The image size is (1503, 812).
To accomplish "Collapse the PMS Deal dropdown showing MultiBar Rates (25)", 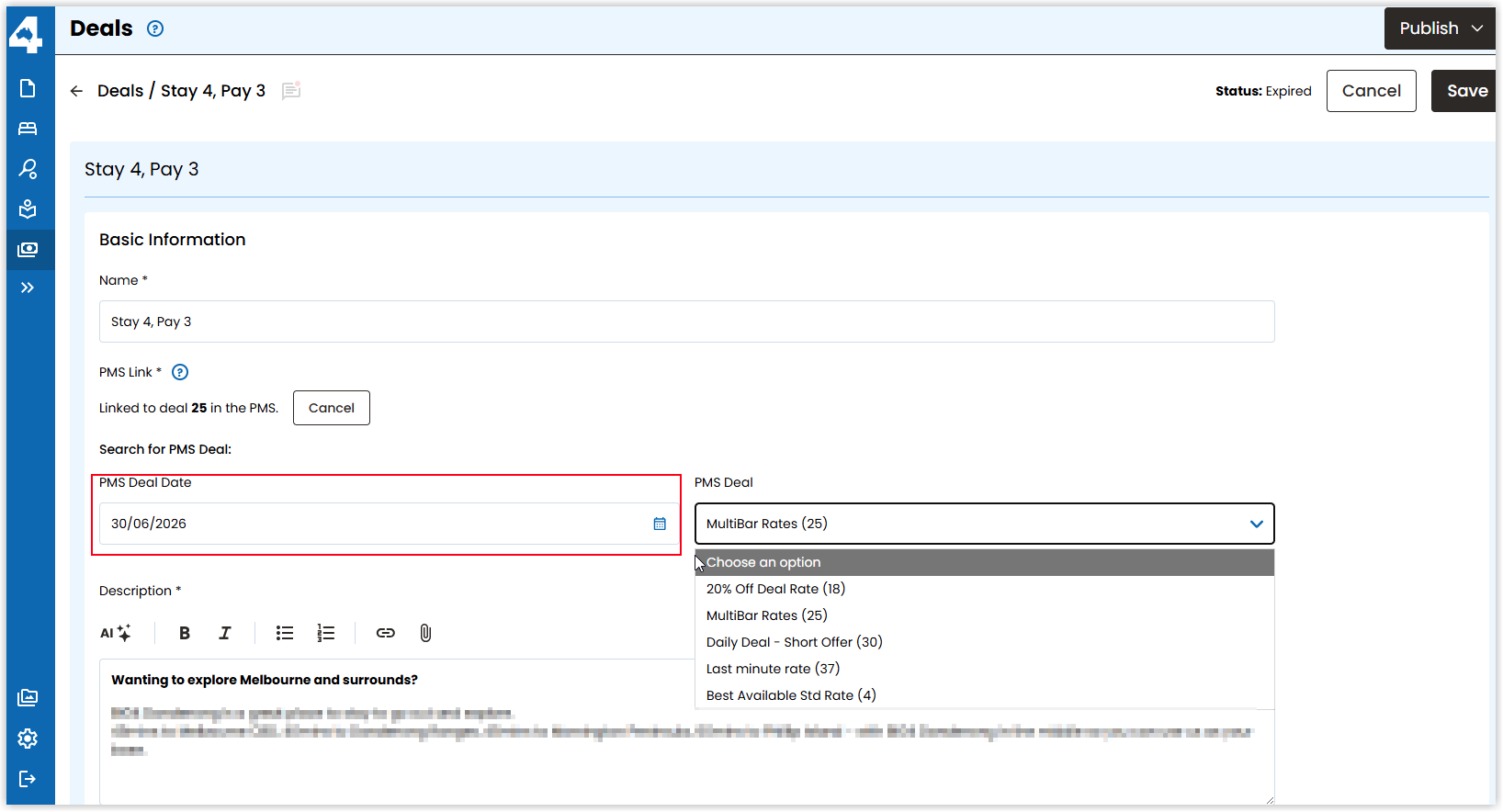I will pyautogui.click(x=985, y=524).
